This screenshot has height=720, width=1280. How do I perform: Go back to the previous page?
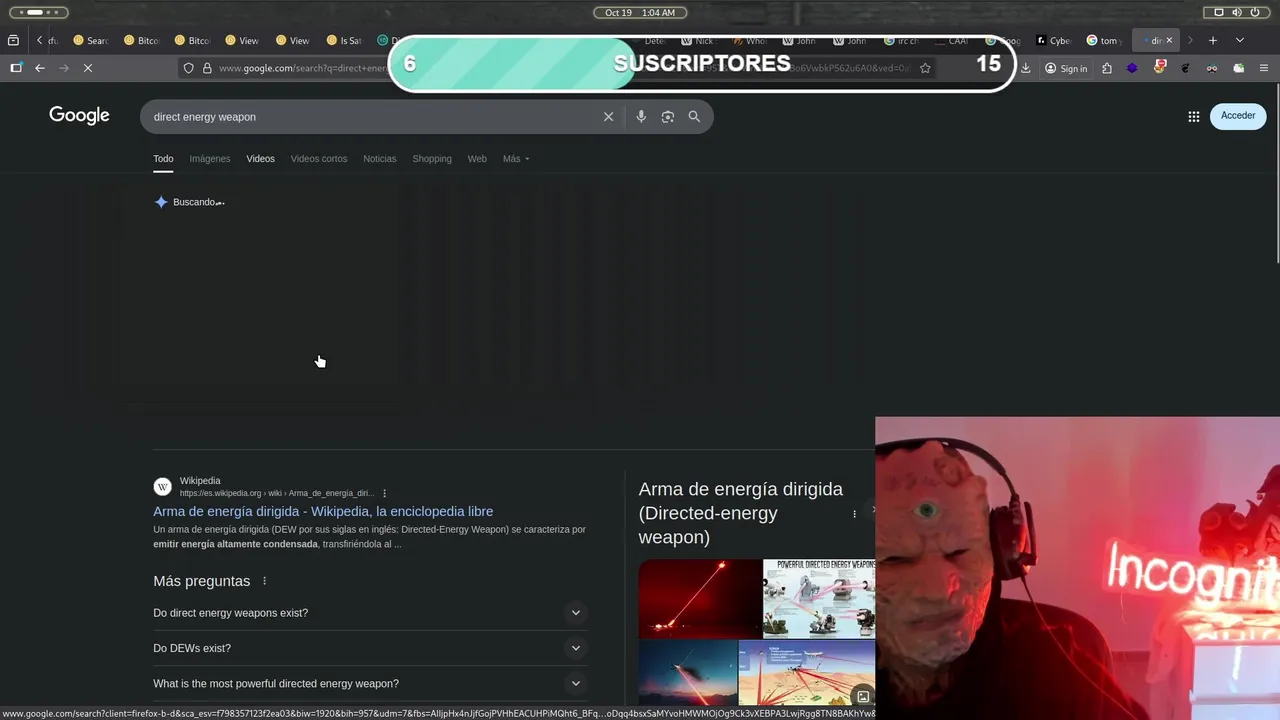click(x=39, y=68)
